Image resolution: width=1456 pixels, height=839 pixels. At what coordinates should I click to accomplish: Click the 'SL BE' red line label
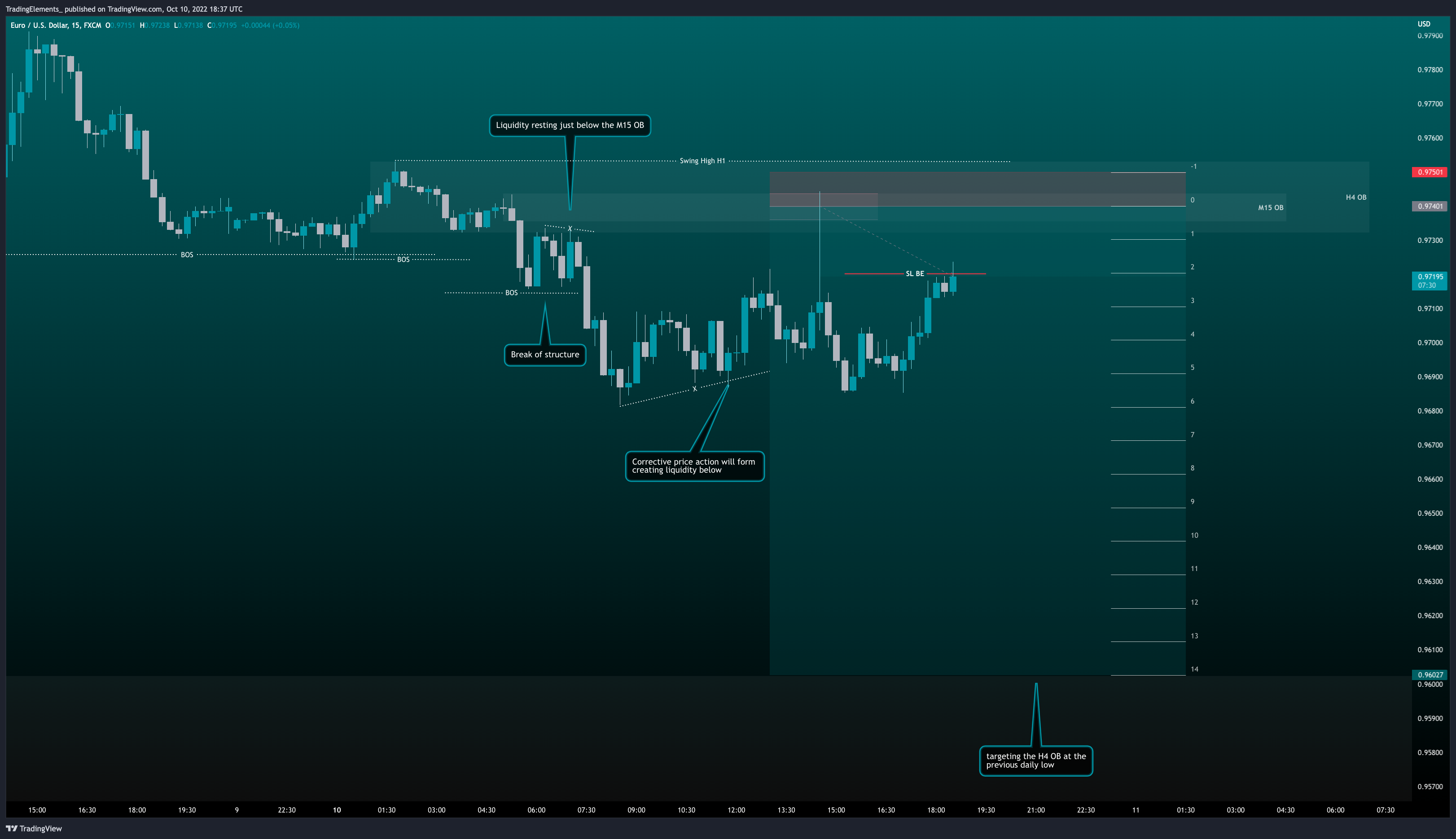[915, 274]
